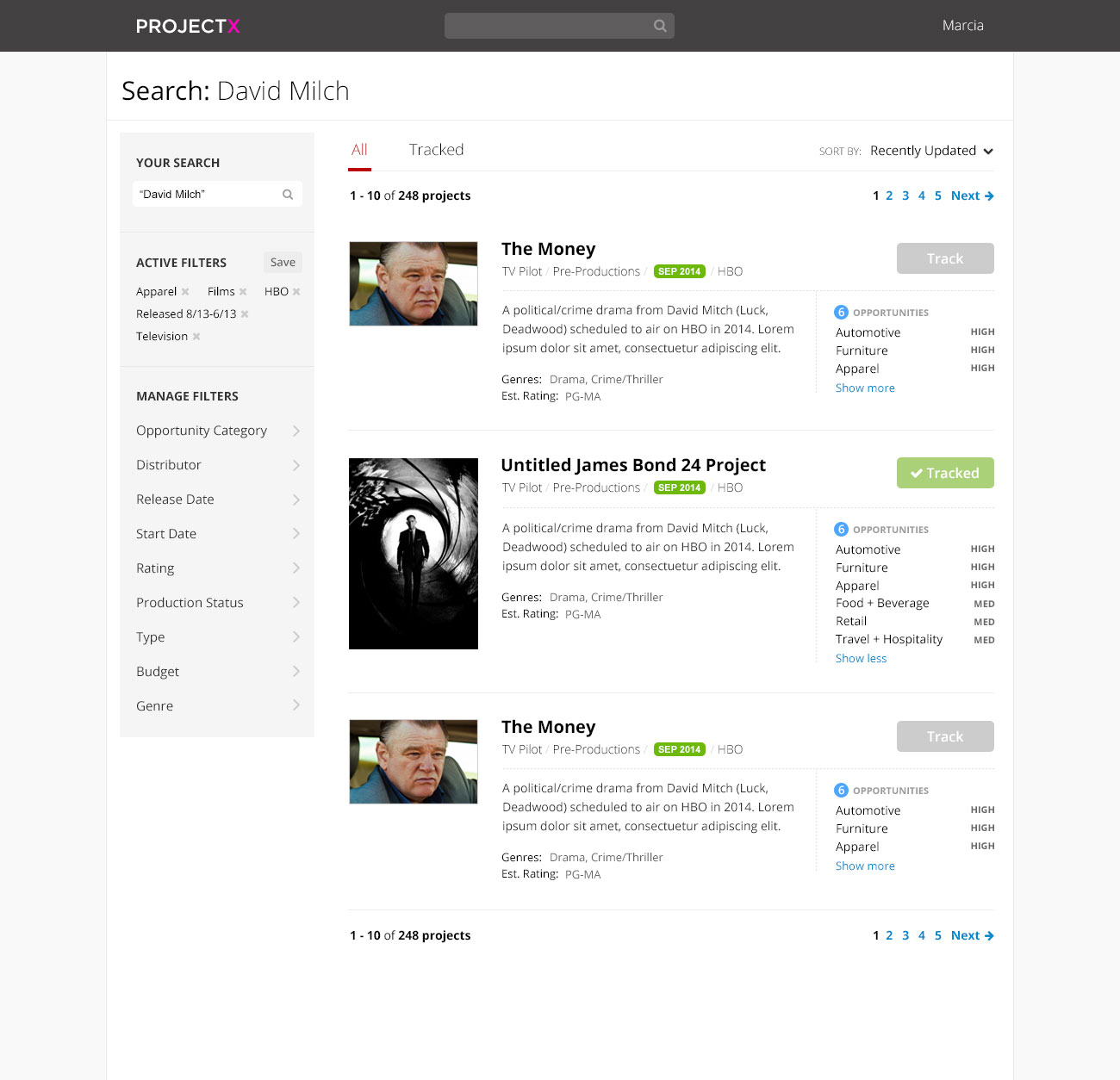Click the magnifier icon in top search bar
The image size is (1120, 1080).
[660, 26]
